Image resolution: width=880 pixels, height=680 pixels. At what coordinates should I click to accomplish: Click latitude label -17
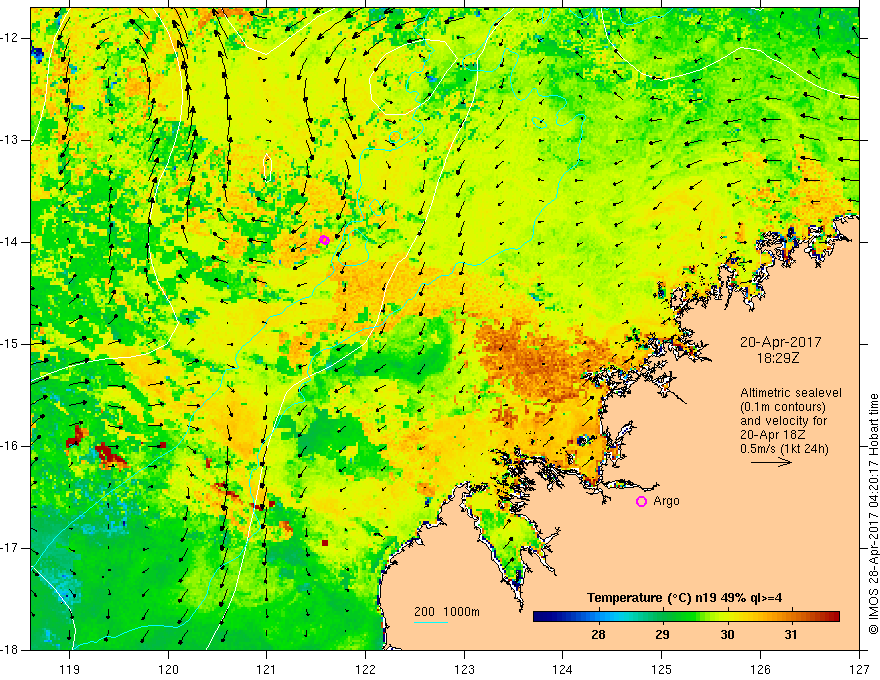pos(10,548)
